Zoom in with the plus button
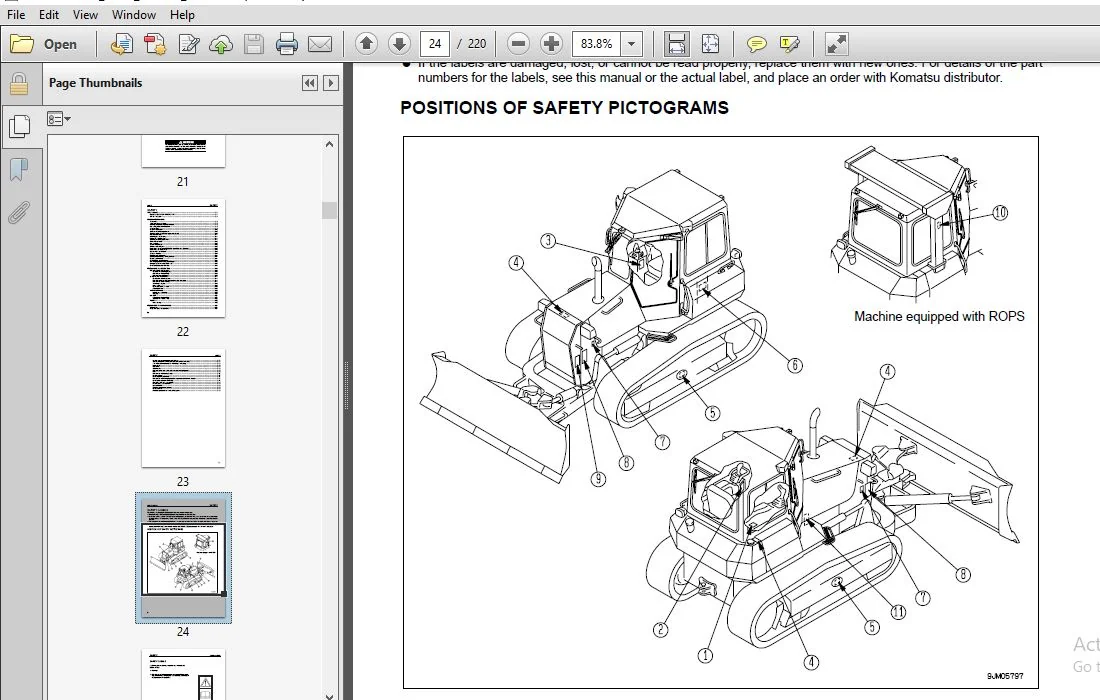Image resolution: width=1100 pixels, height=700 pixels. pos(551,44)
